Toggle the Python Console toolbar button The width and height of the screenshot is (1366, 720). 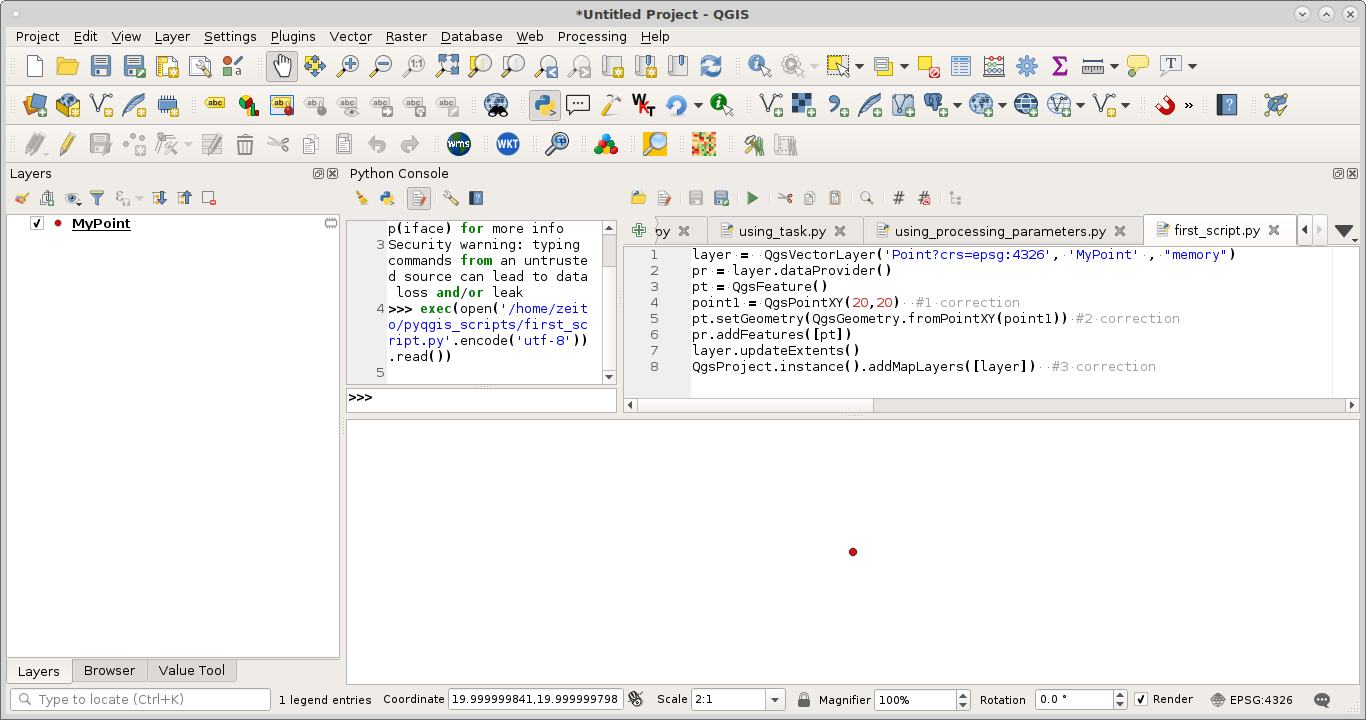coord(545,105)
